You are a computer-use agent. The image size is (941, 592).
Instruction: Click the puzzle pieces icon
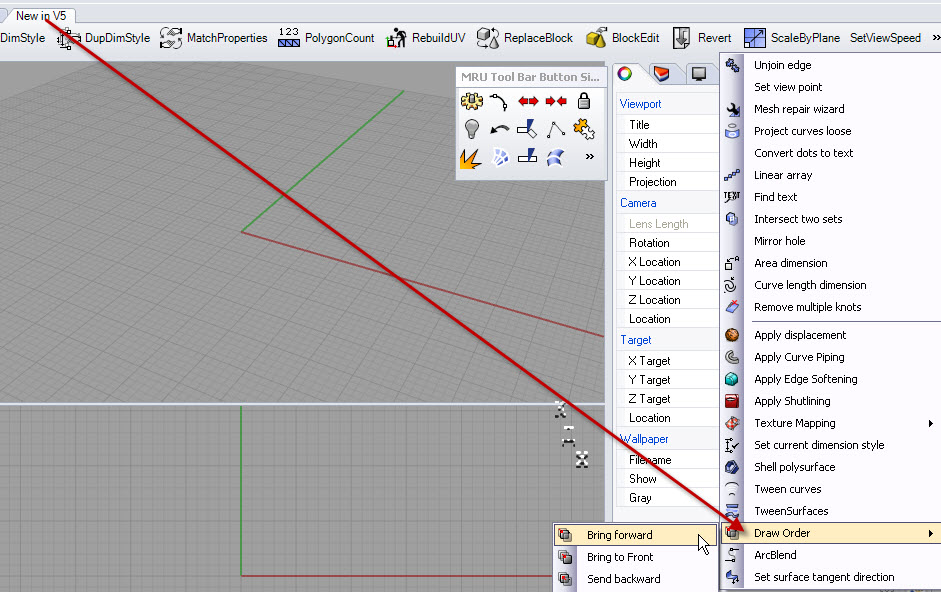(585, 129)
